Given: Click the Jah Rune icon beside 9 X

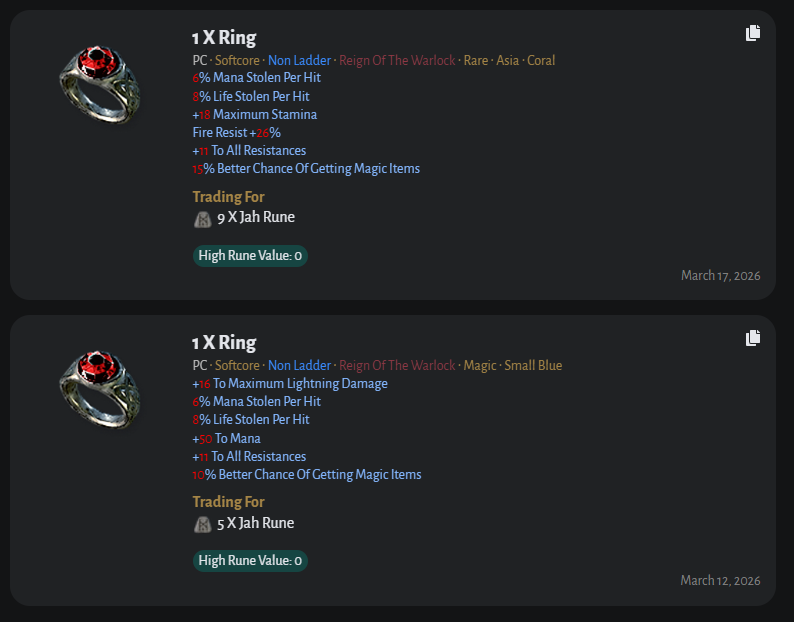Looking at the screenshot, I should [x=202, y=218].
